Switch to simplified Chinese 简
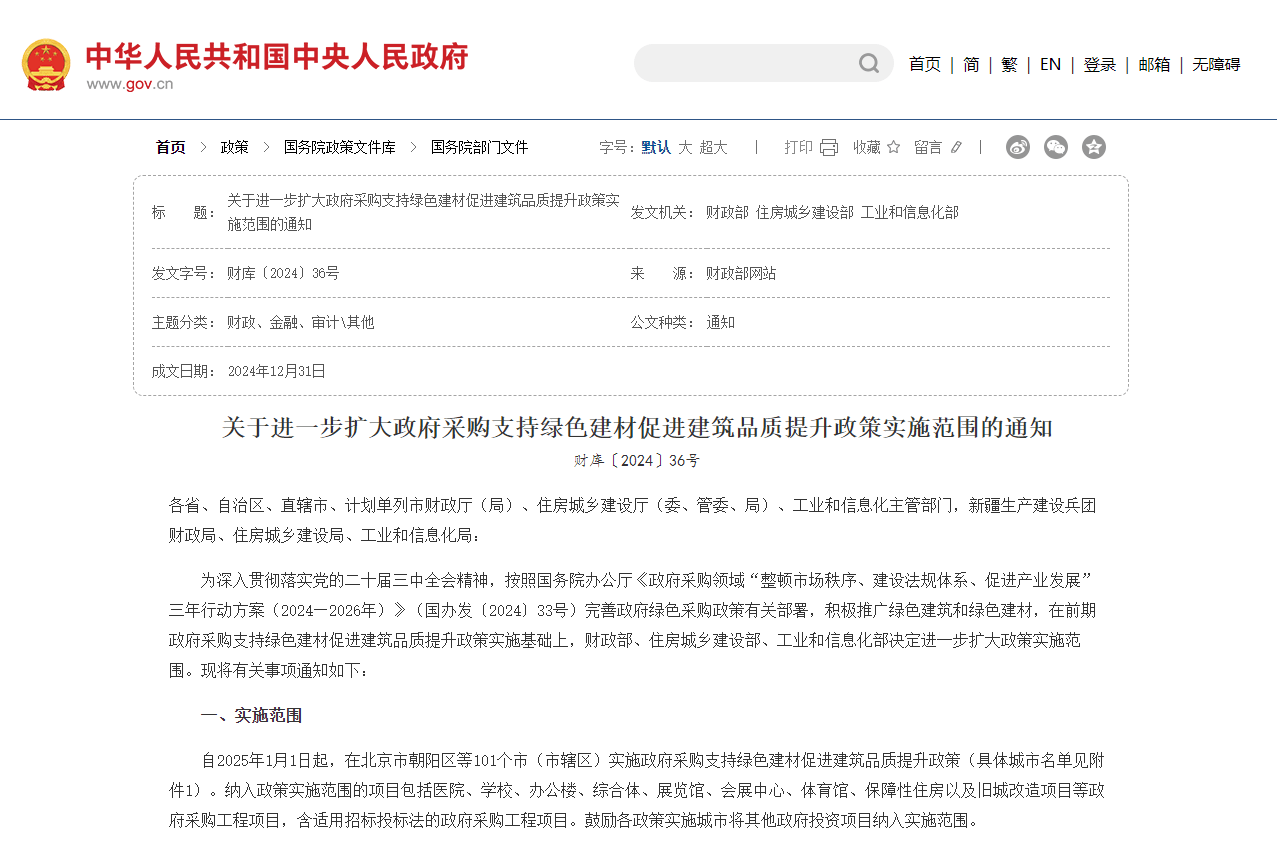Image resolution: width=1277 pixels, height=846 pixels. (971, 64)
